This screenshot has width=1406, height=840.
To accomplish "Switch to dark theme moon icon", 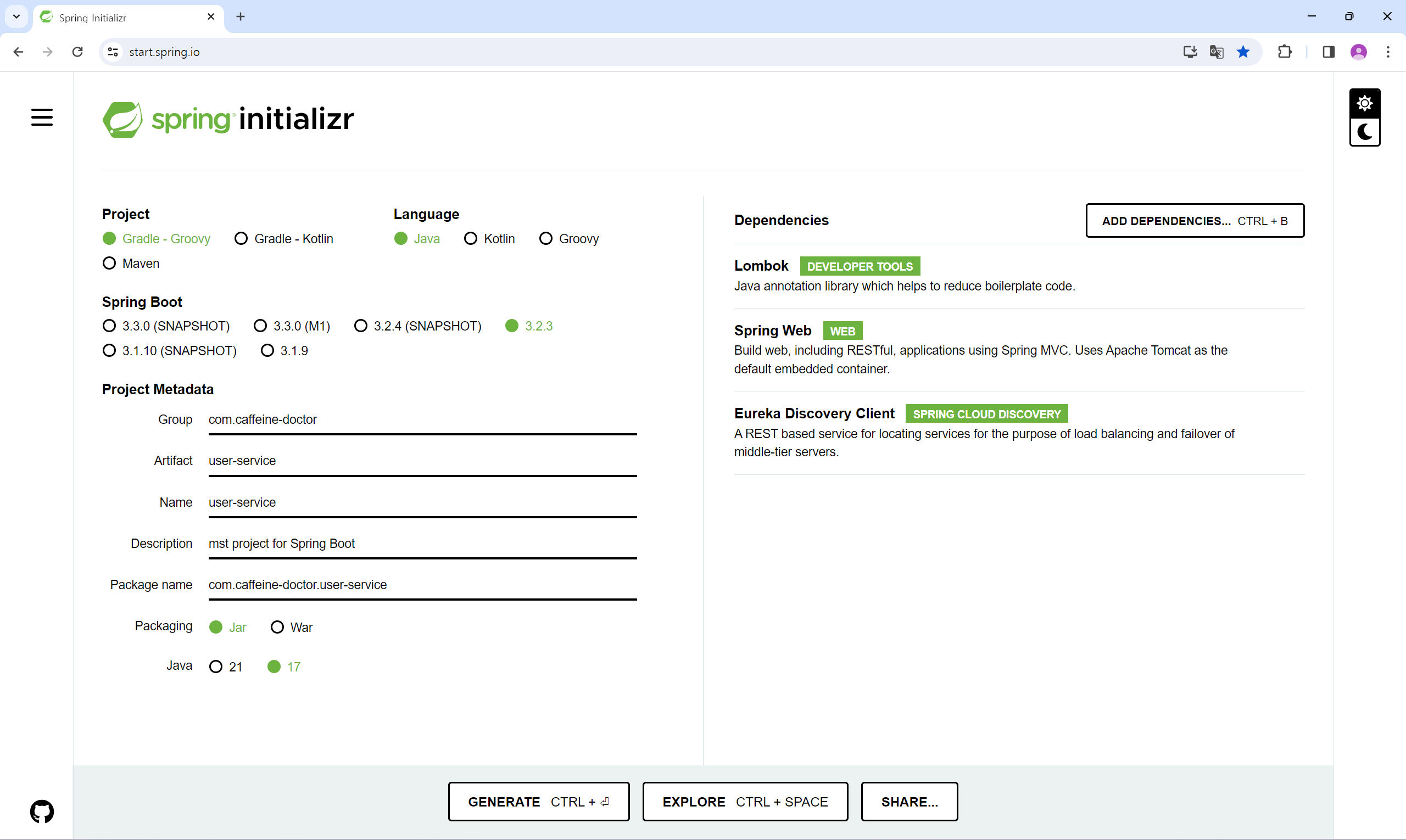I will (x=1364, y=132).
